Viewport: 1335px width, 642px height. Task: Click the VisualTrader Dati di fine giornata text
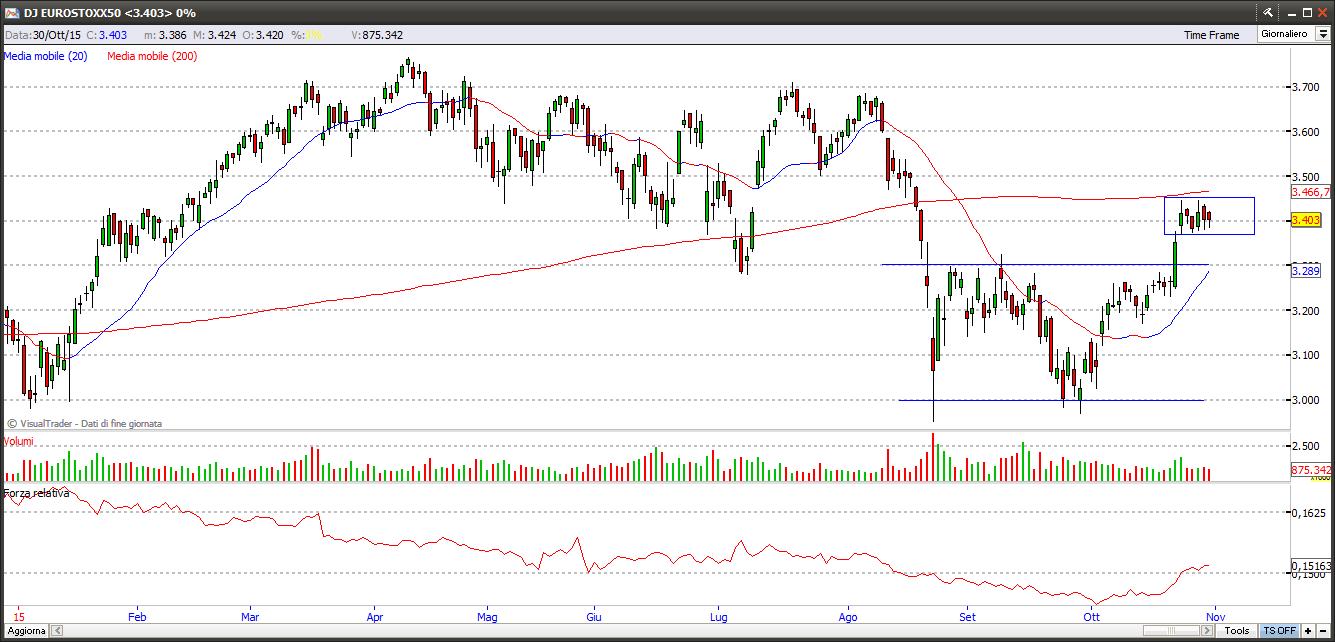click(x=84, y=424)
